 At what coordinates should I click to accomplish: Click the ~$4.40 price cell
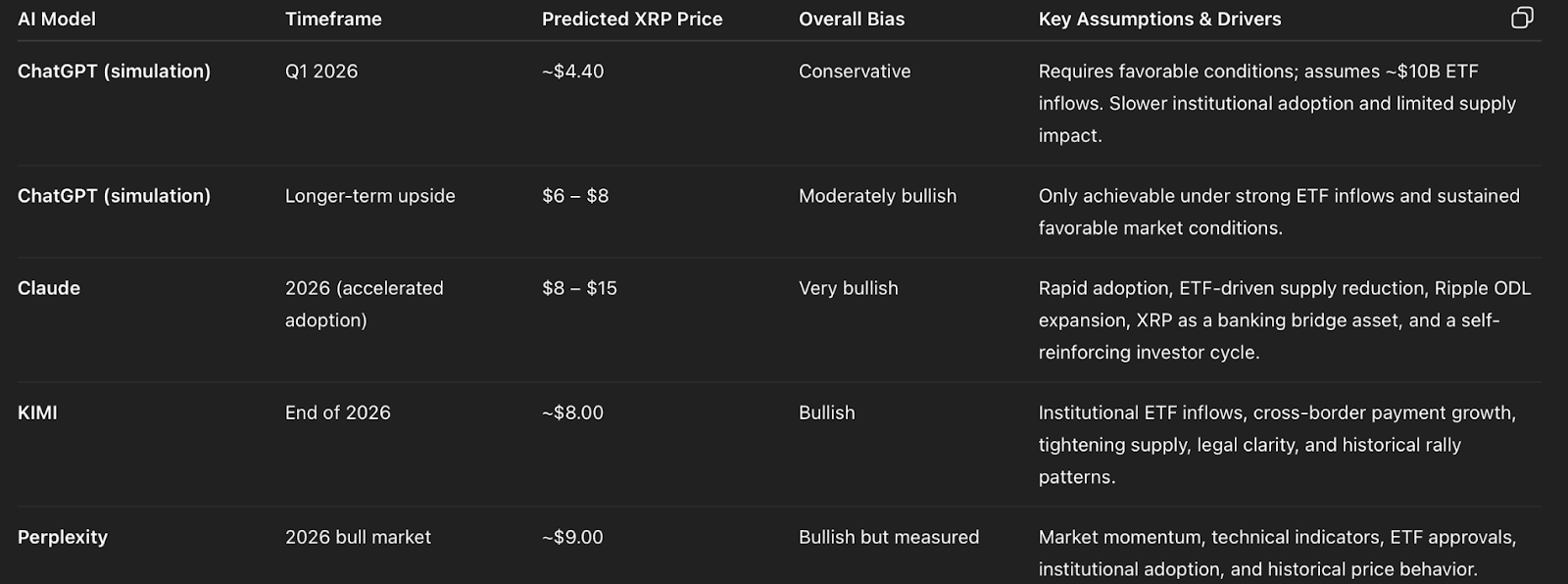coord(572,71)
